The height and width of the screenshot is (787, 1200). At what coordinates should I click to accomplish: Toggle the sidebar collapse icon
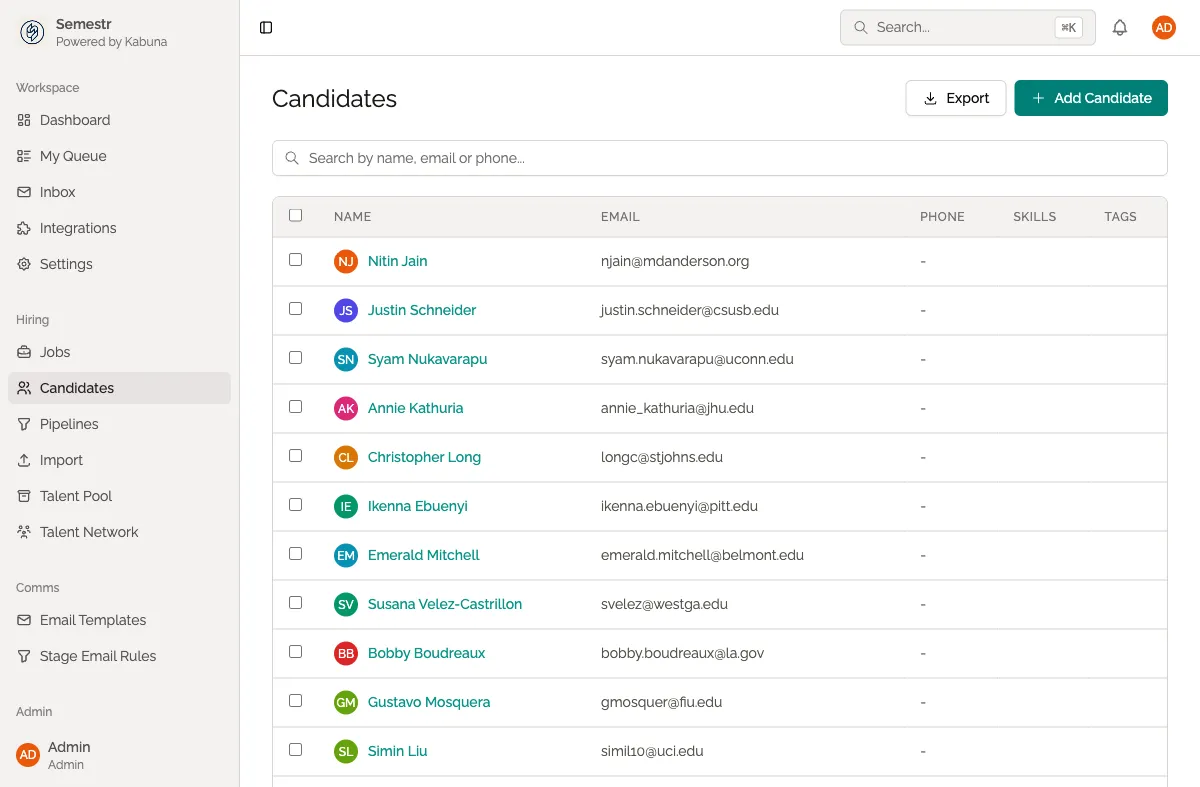(265, 27)
